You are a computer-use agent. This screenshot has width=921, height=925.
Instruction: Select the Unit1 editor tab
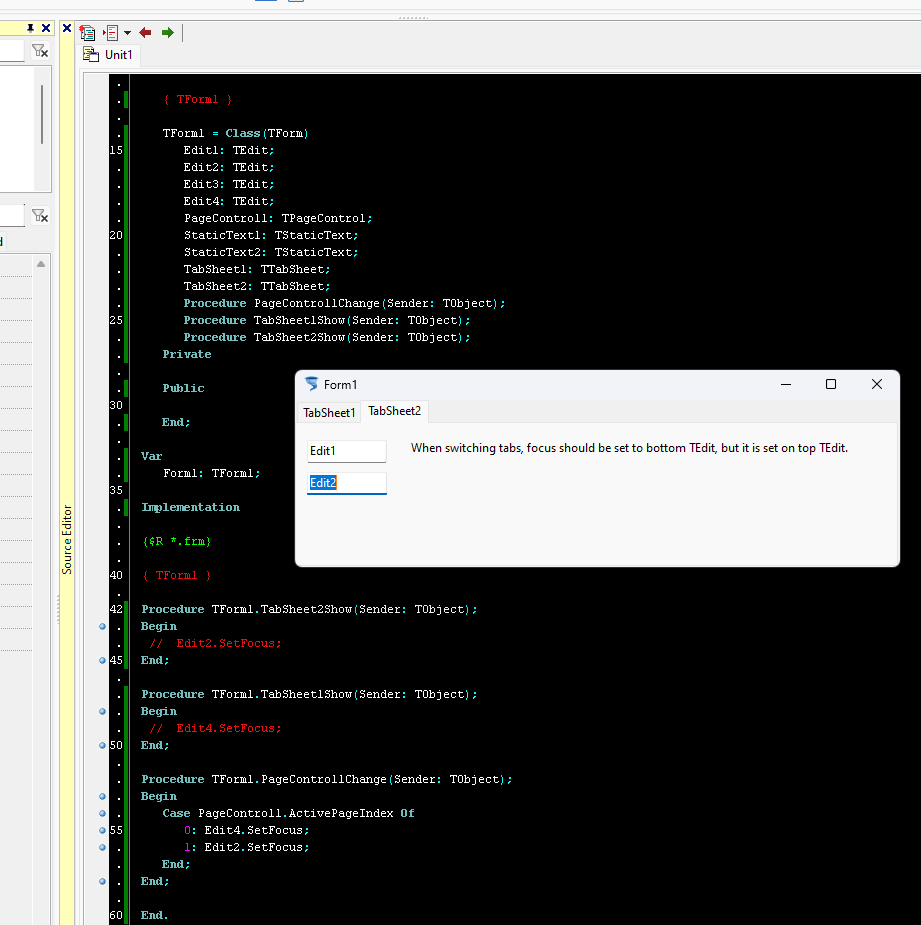[108, 55]
